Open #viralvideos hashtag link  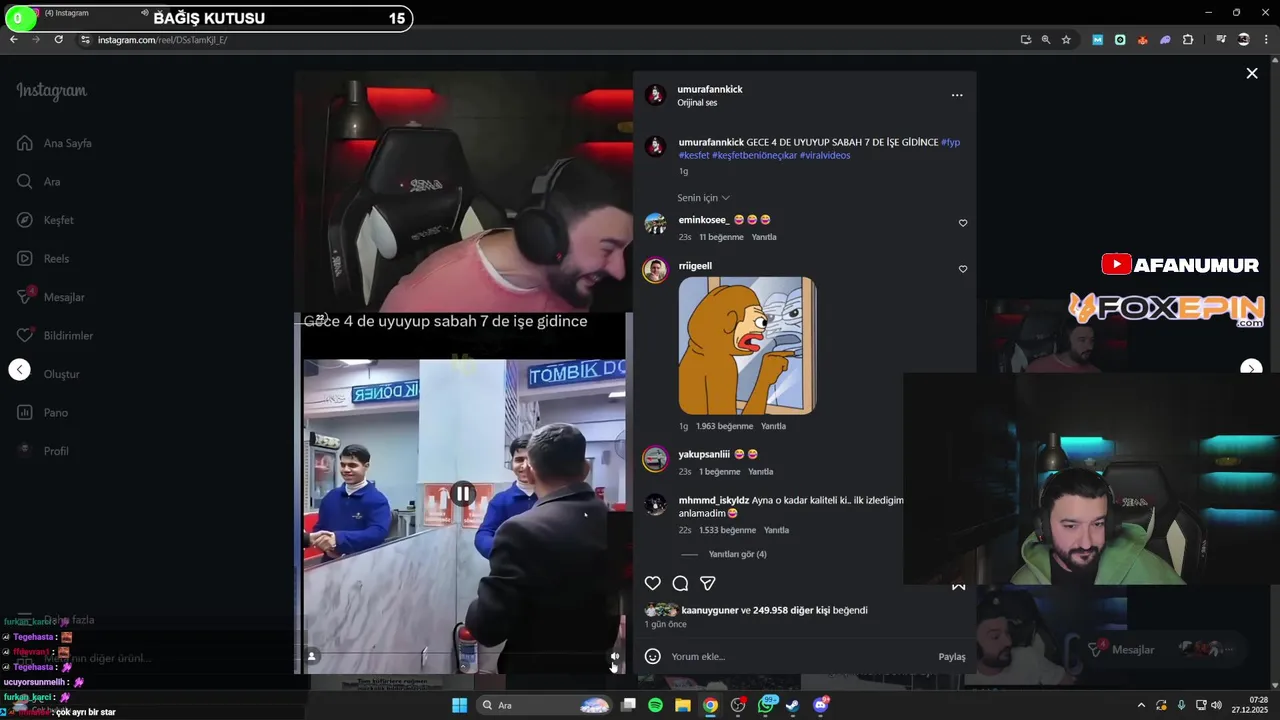click(x=825, y=156)
